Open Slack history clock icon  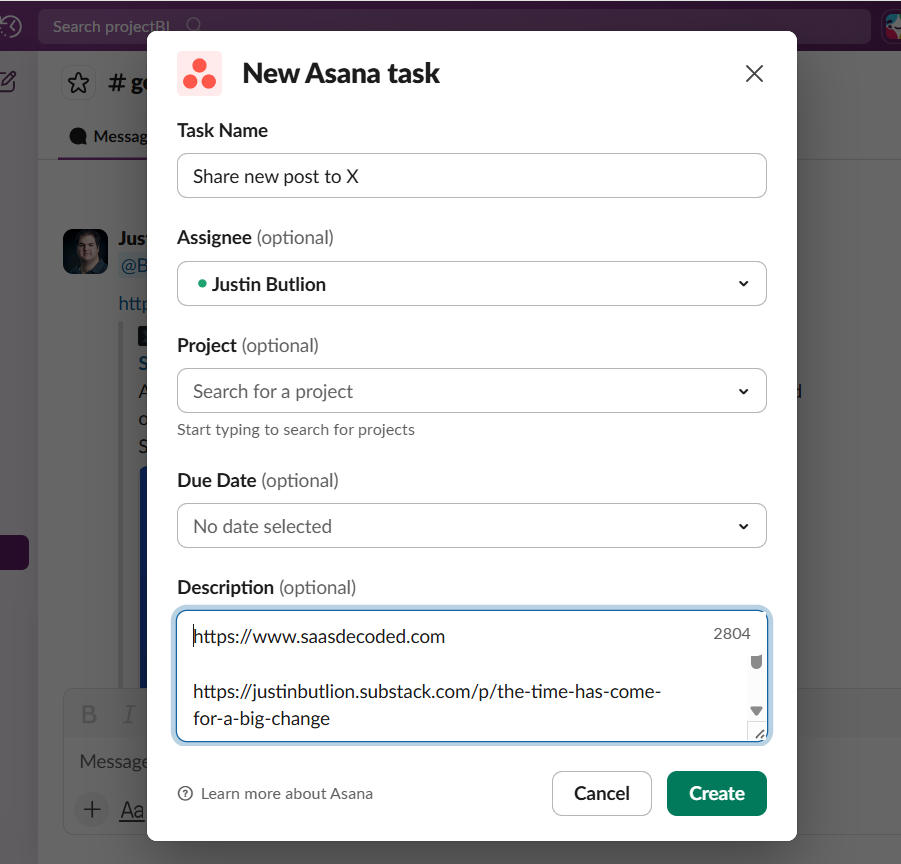click(10, 26)
